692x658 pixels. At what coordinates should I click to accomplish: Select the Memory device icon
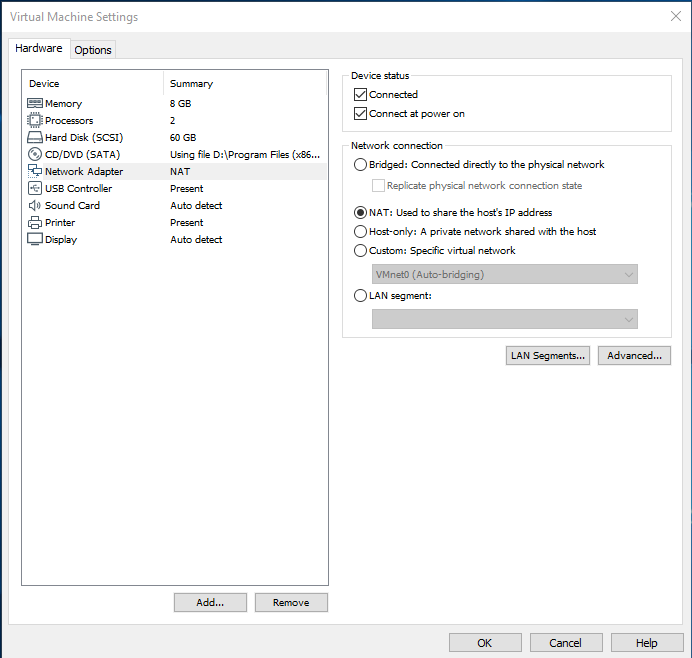(35, 104)
